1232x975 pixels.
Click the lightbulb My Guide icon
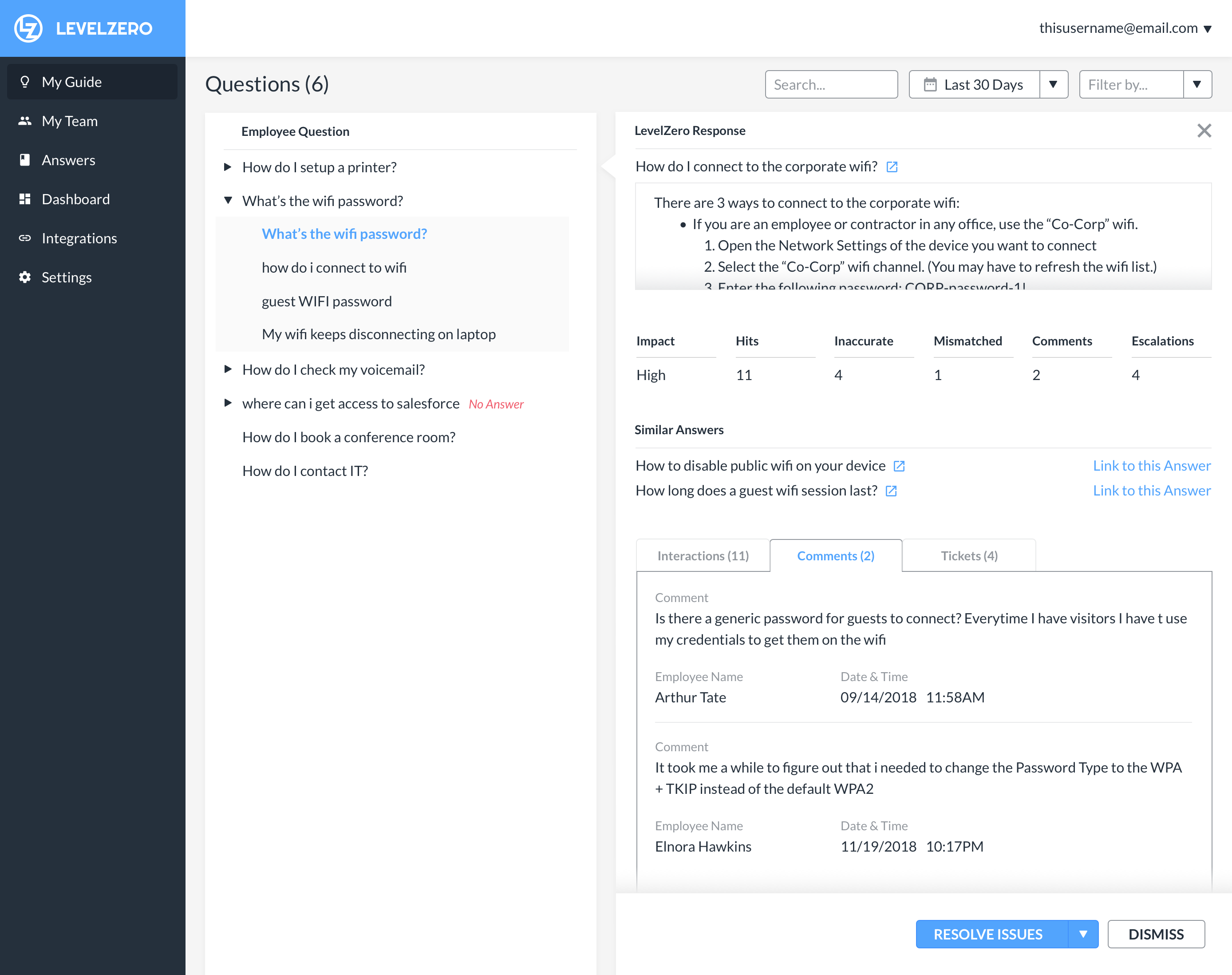(x=24, y=82)
